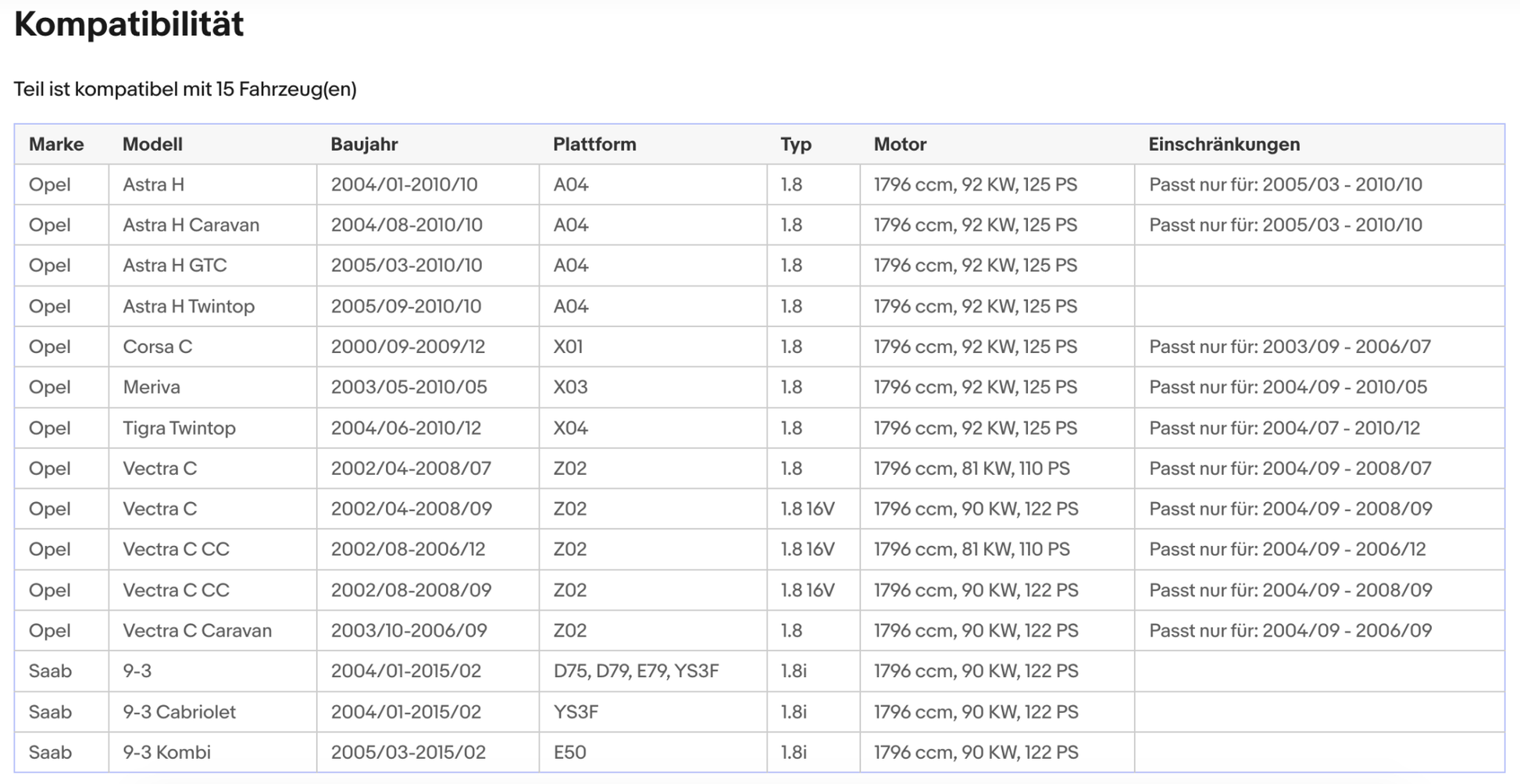Click the Vectra C Caravan model cell
The image size is (1520, 784).
pyautogui.click(x=197, y=630)
